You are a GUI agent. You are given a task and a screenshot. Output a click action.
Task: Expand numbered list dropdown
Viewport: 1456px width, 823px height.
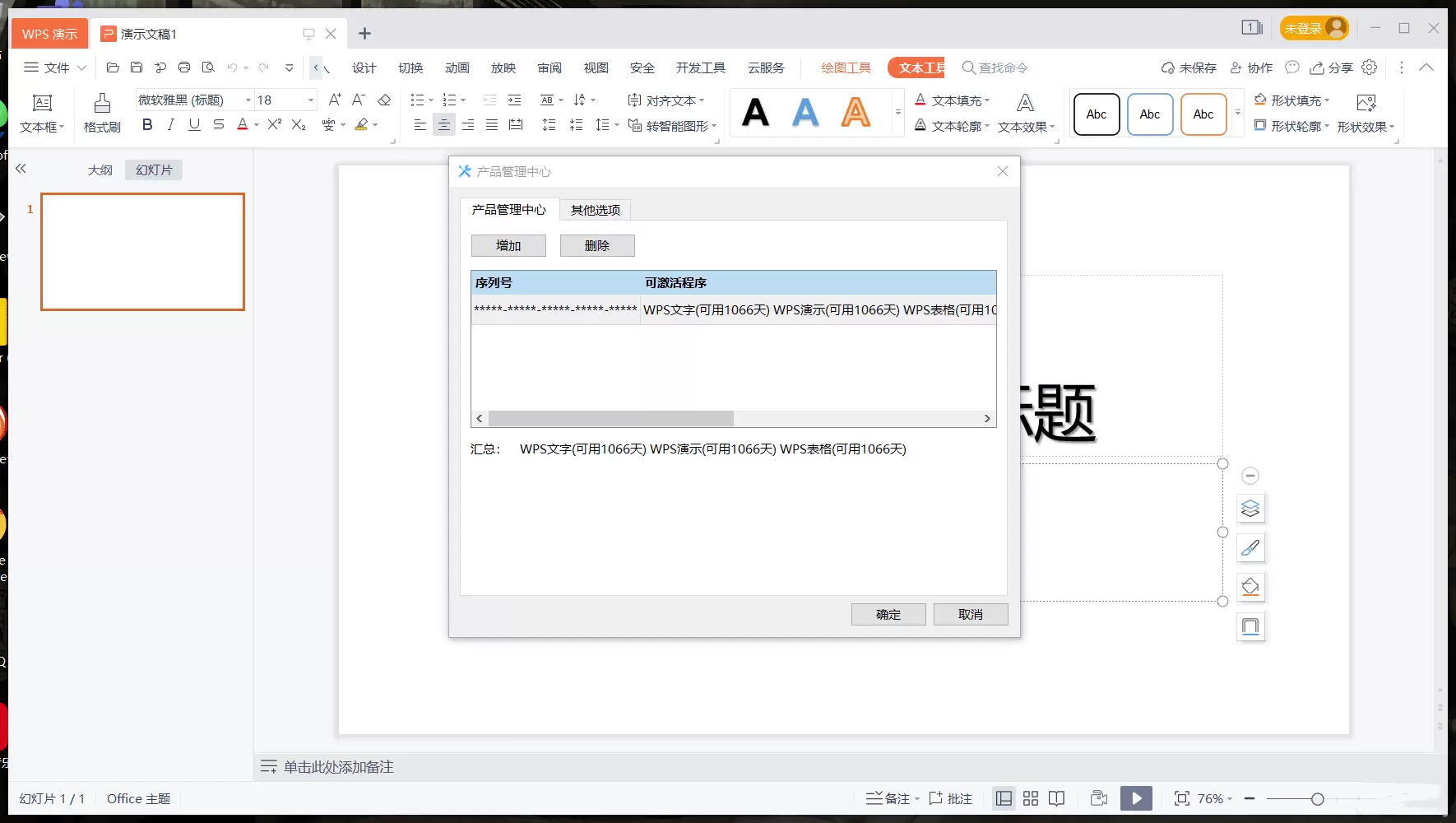[x=463, y=100]
